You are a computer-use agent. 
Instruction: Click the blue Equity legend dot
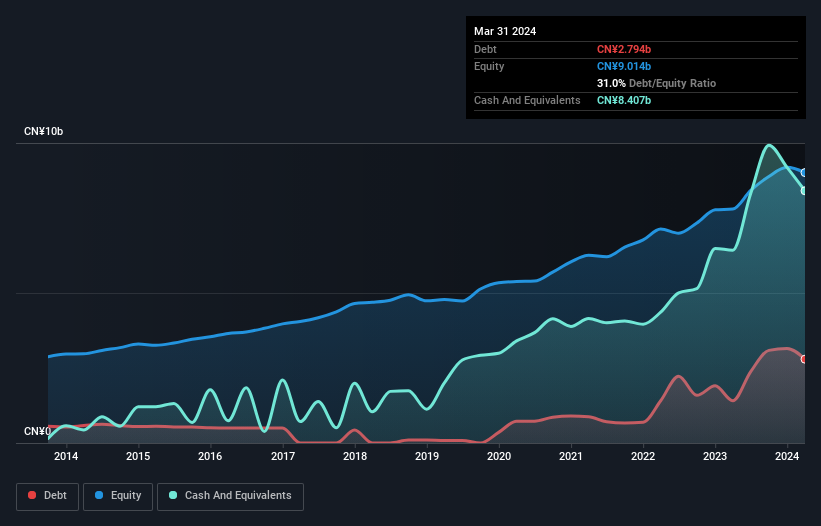pos(99,495)
